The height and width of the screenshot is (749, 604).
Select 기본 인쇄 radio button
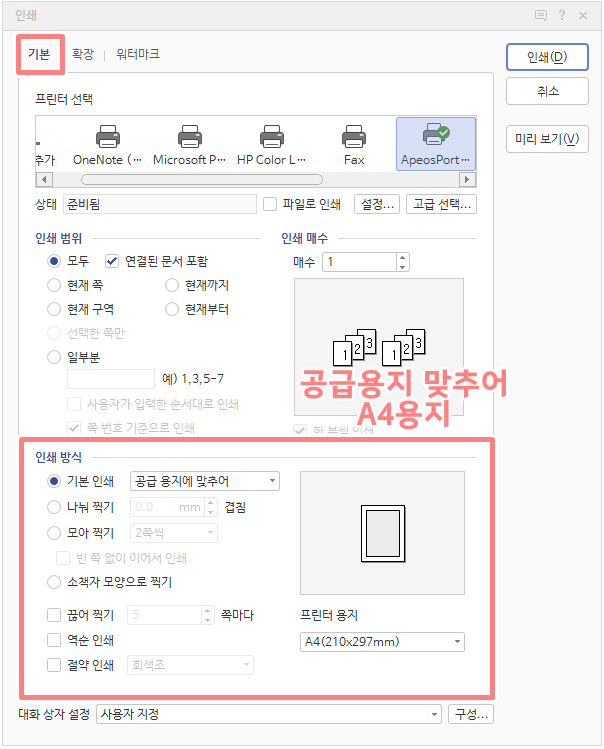point(54,481)
